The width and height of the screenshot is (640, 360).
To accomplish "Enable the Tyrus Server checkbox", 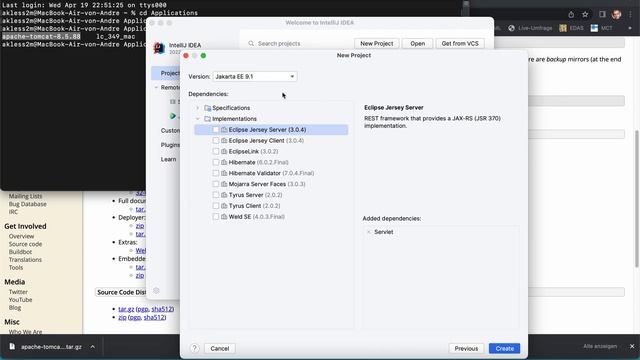I will pos(216,195).
